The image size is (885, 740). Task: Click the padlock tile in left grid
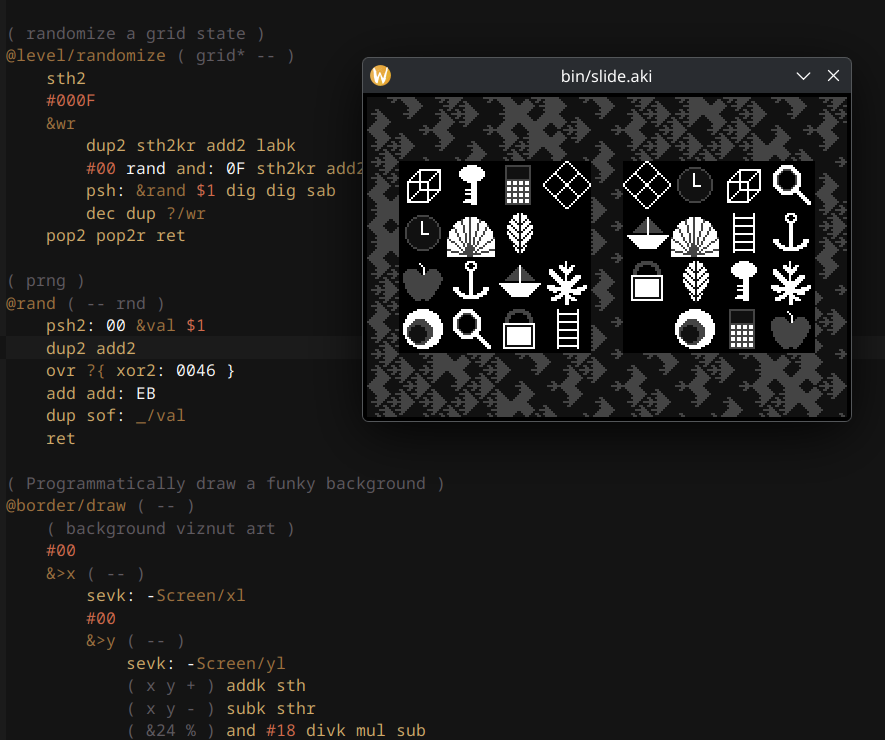click(x=519, y=329)
